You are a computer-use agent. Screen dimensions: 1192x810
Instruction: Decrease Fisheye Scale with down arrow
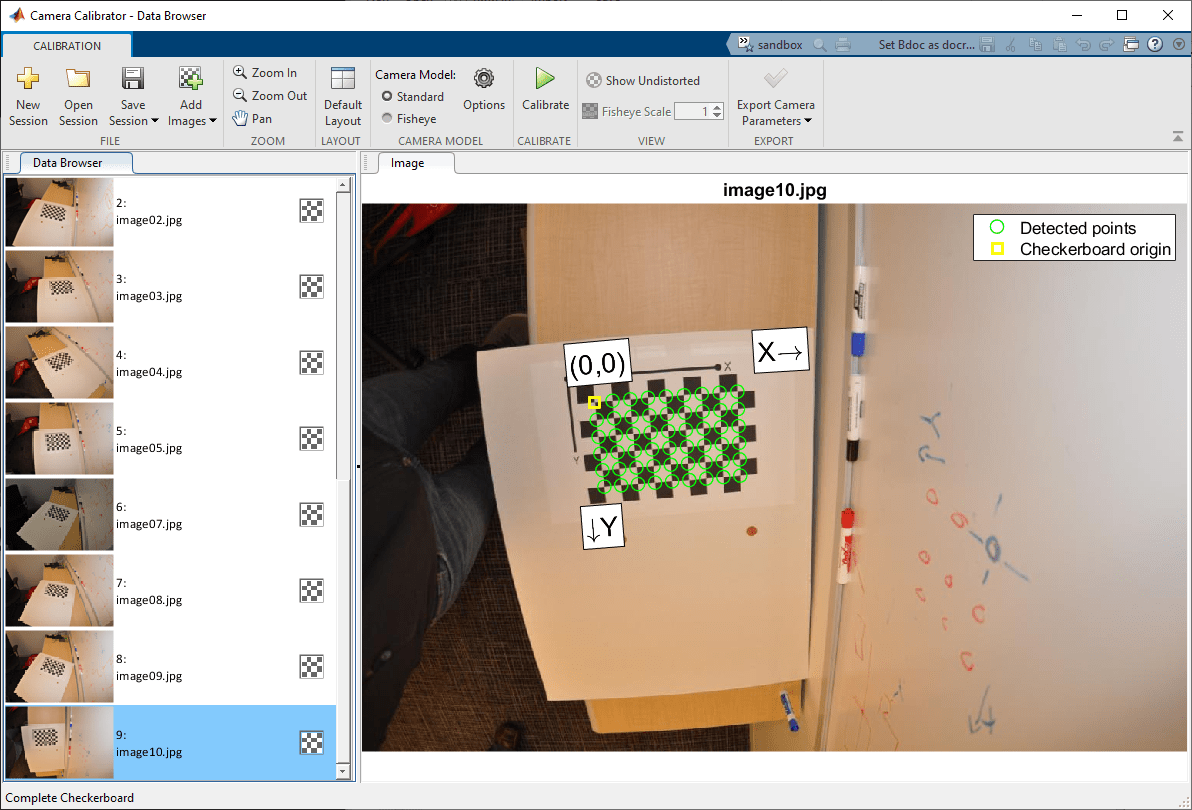coord(717,115)
